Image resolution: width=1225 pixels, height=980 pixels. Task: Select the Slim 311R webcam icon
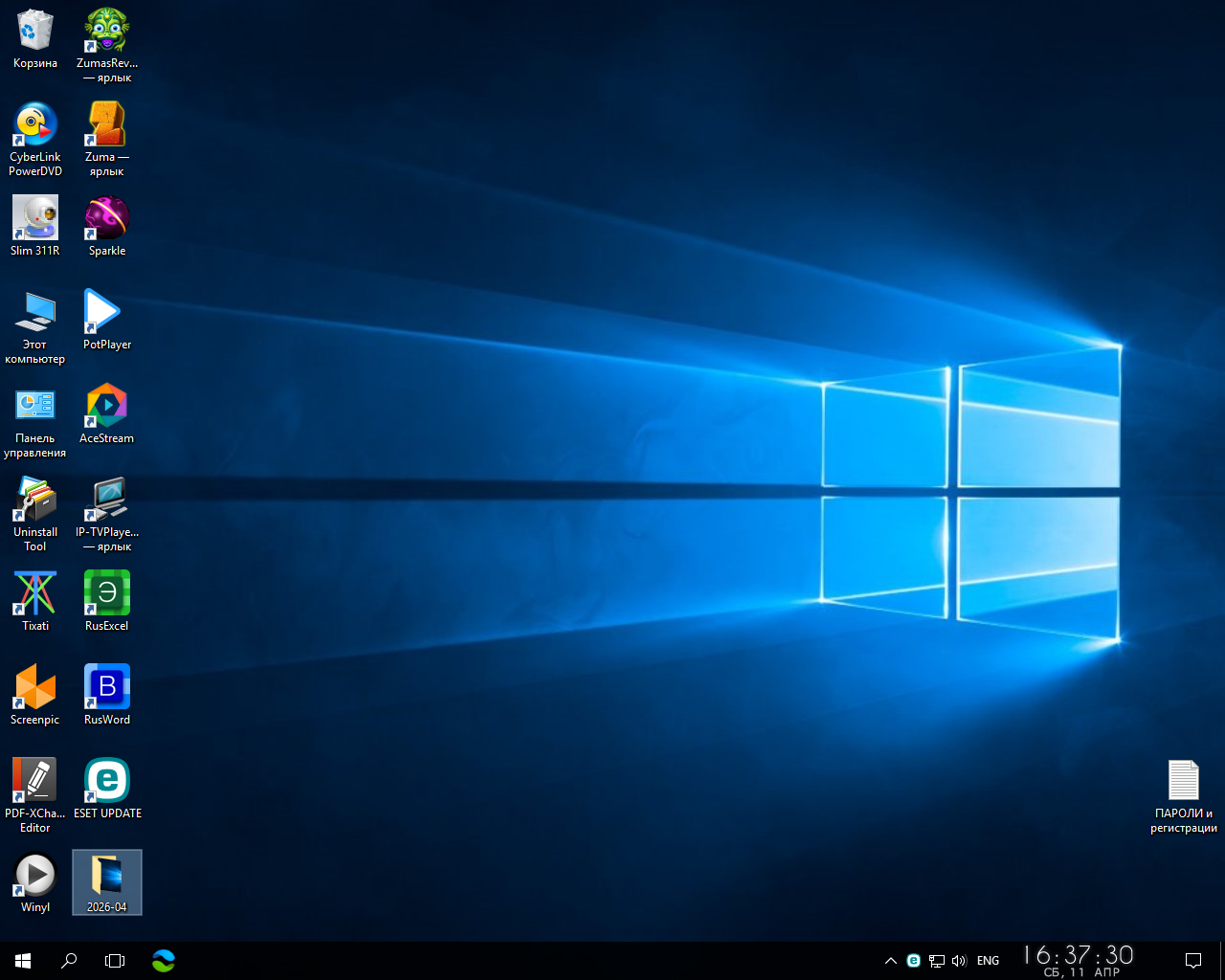[x=35, y=226]
